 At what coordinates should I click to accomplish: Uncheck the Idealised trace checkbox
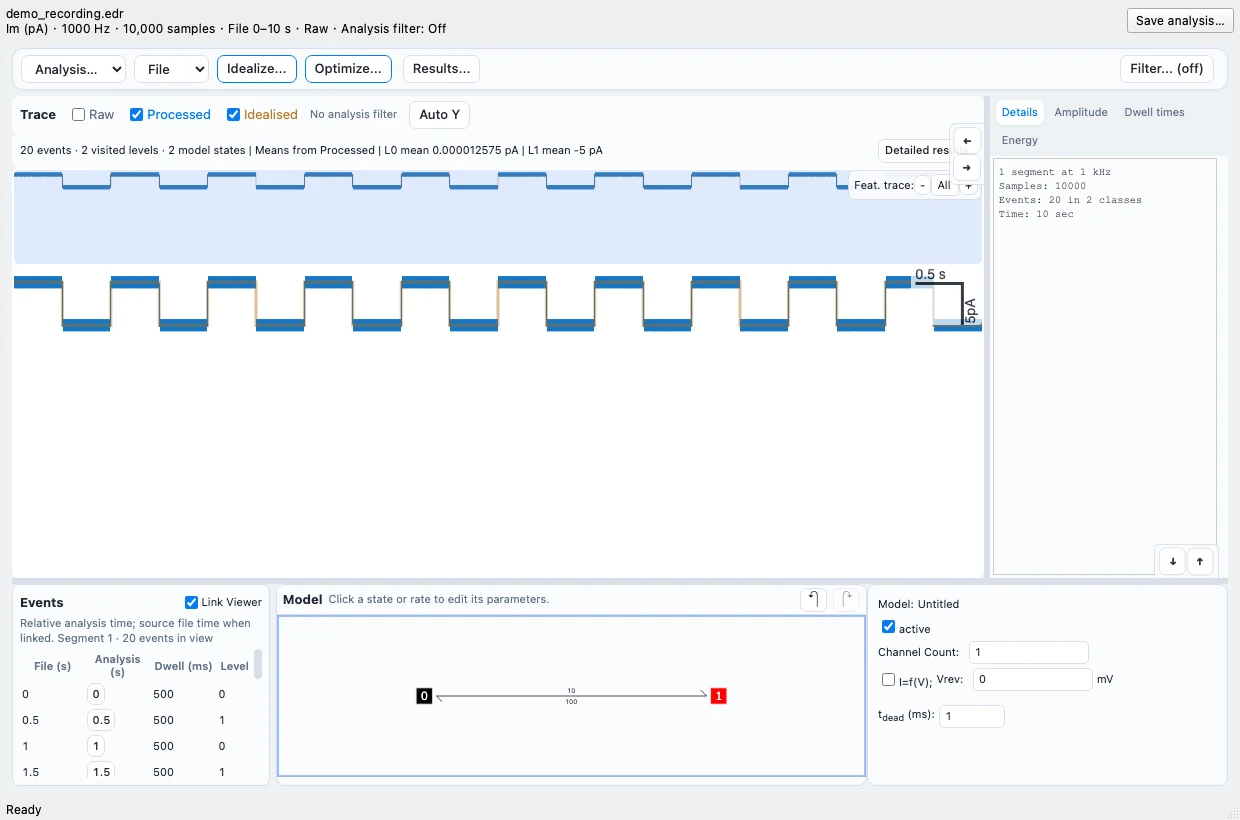pos(234,115)
